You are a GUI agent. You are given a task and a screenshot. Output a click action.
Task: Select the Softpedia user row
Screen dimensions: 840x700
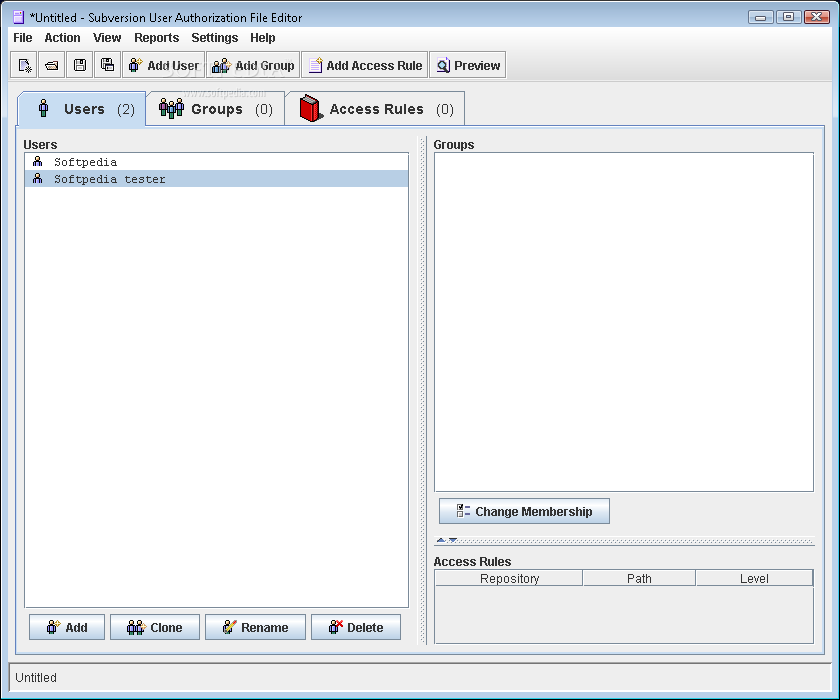coord(216,162)
